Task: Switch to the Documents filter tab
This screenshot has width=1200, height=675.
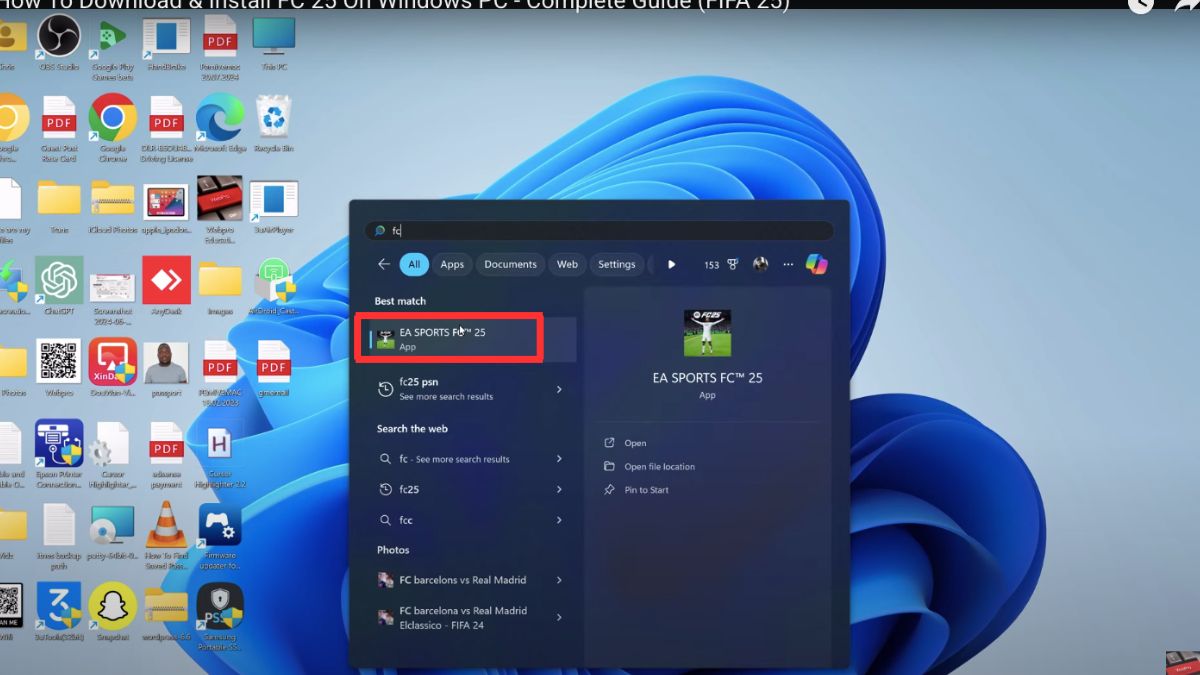Action: click(x=510, y=264)
